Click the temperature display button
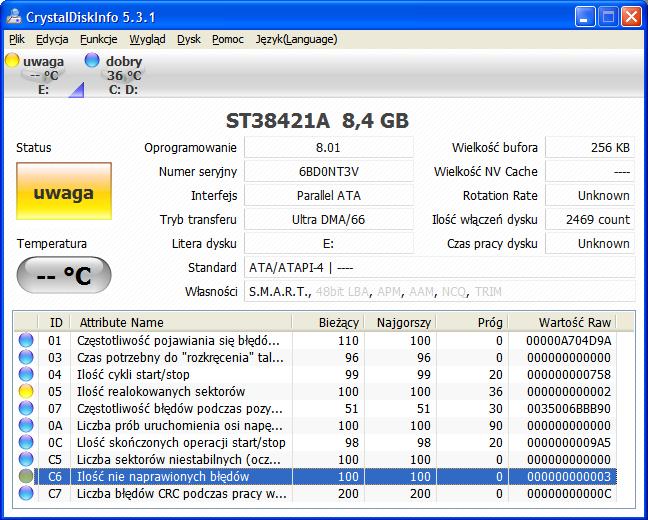This screenshot has height=520, width=648. (x=64, y=275)
